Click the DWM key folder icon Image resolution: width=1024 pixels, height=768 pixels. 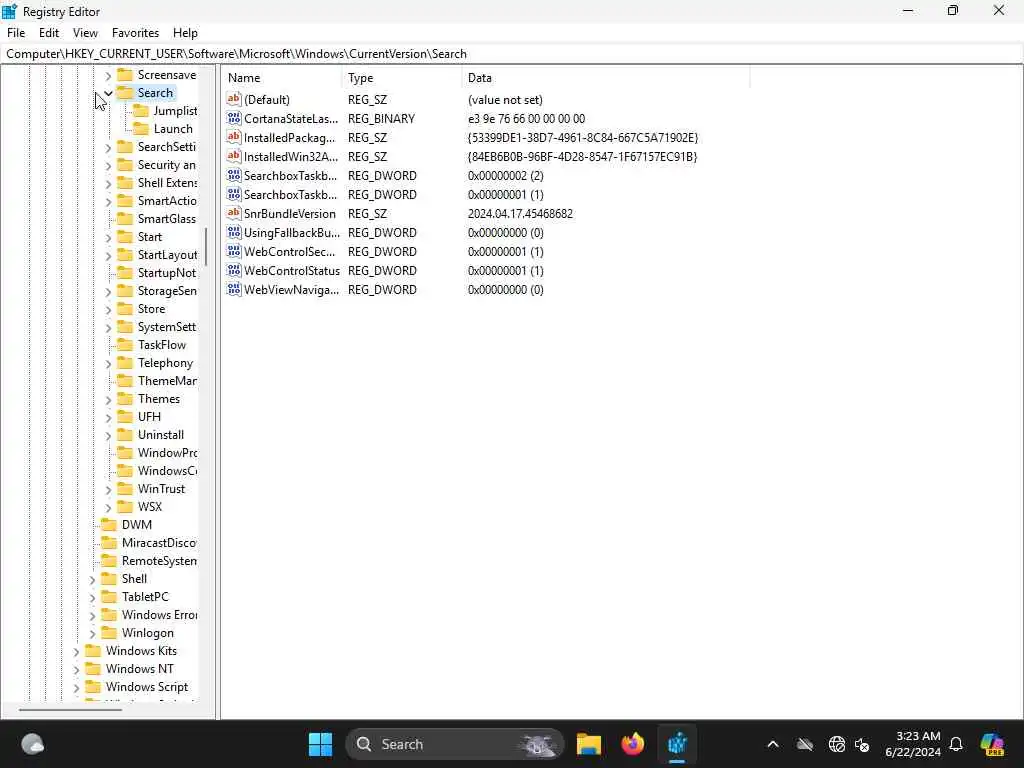pyautogui.click(x=109, y=524)
